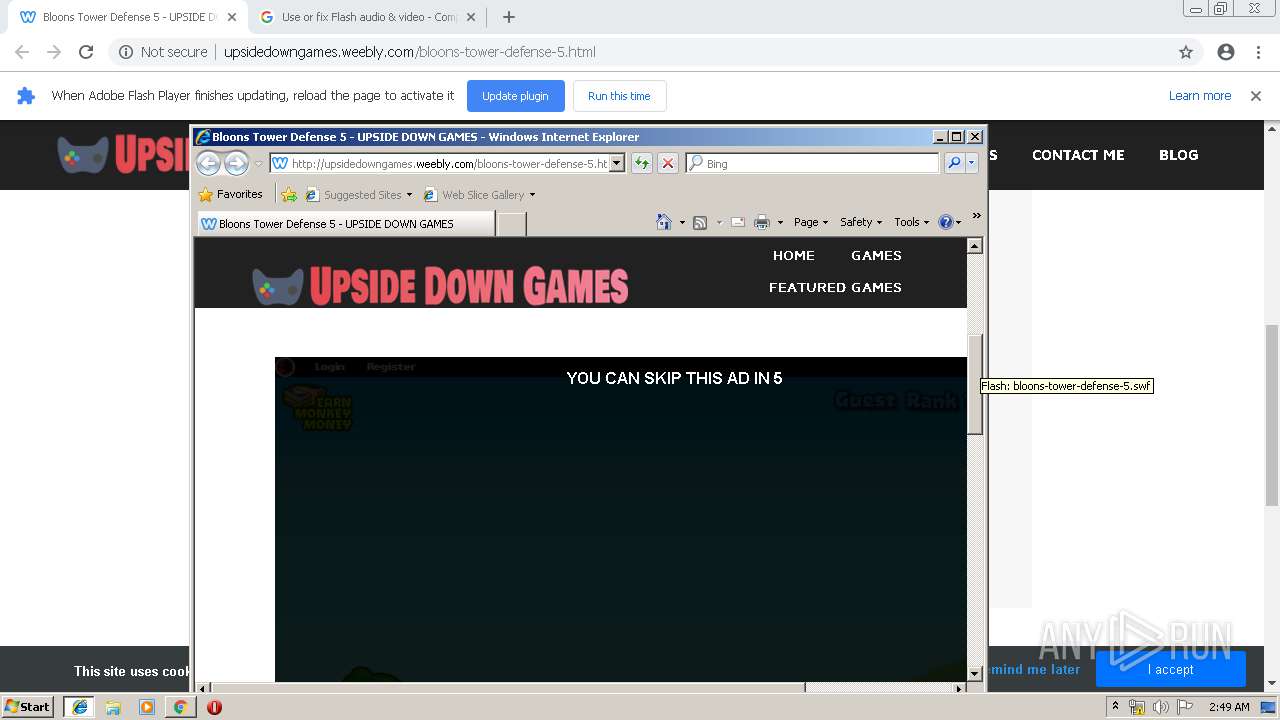Screen dimensions: 1280x720
Task: Click IE search magnifier button
Action: point(954,163)
